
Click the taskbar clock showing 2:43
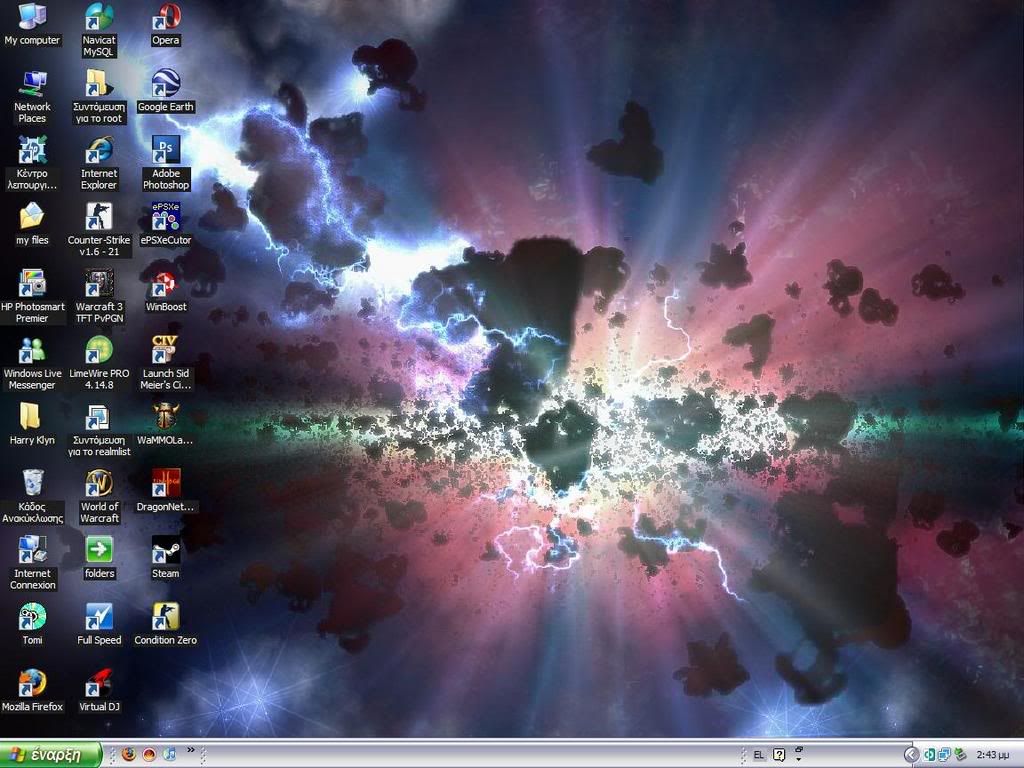pos(992,755)
